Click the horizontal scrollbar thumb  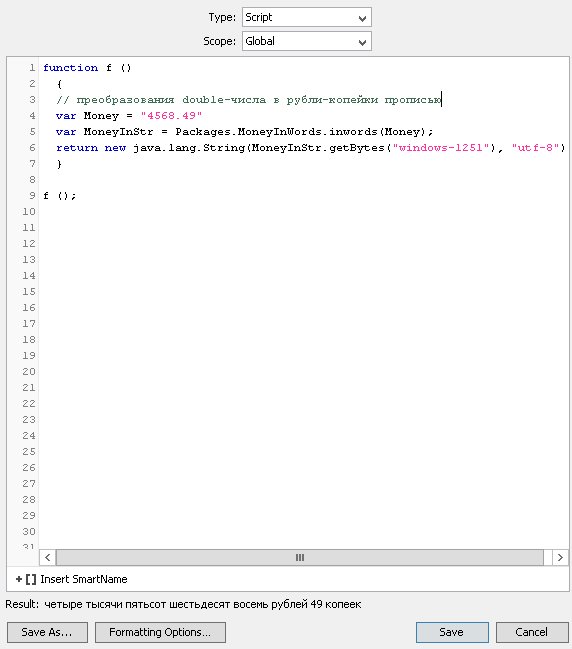(300, 558)
